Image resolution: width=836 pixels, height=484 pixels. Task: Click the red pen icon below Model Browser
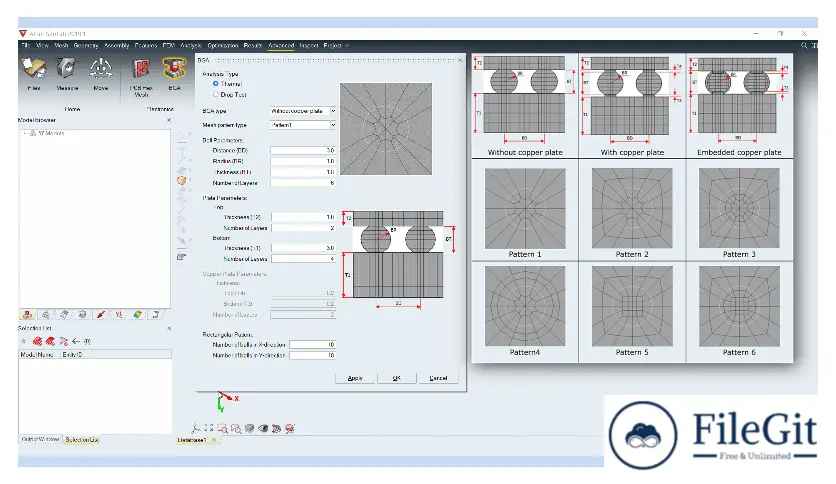click(x=100, y=315)
